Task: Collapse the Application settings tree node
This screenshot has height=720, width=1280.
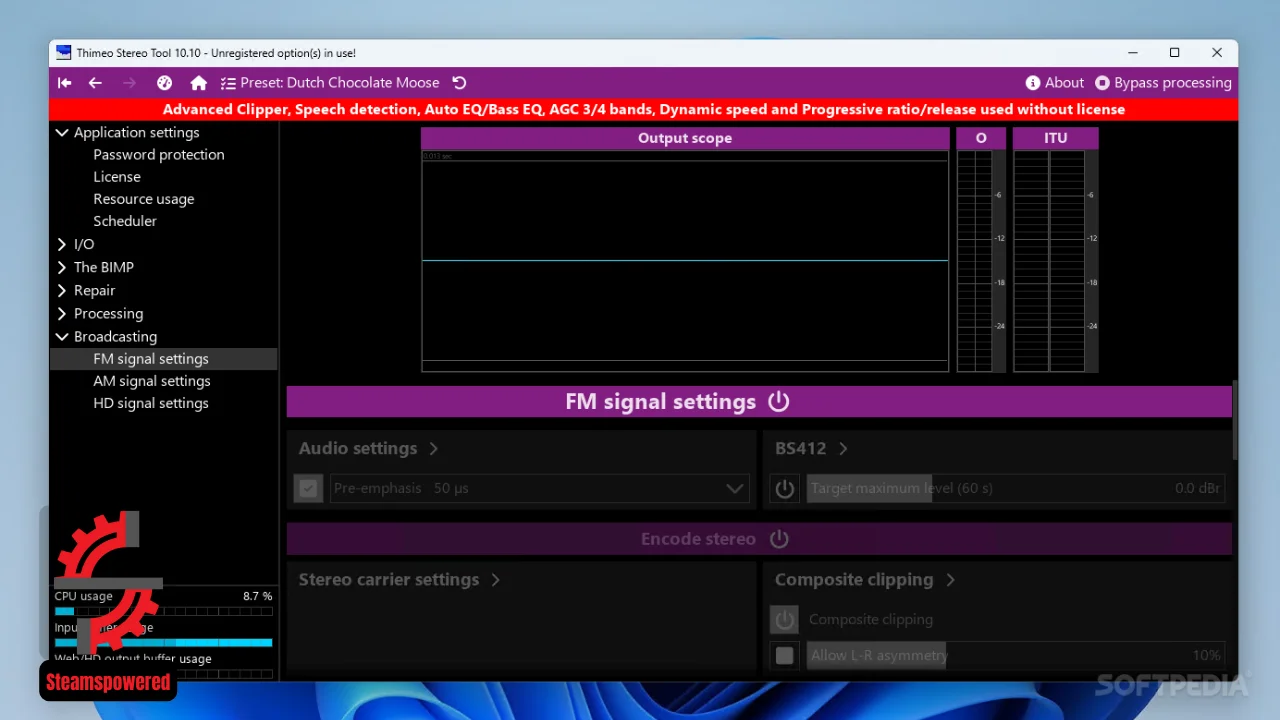Action: [x=62, y=132]
